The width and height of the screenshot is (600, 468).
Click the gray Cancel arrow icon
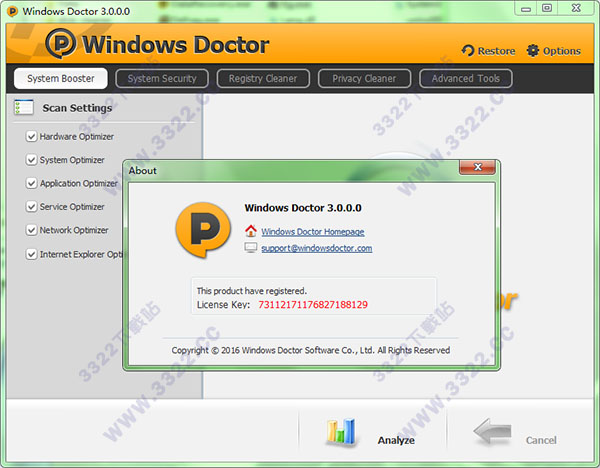pos(492,431)
